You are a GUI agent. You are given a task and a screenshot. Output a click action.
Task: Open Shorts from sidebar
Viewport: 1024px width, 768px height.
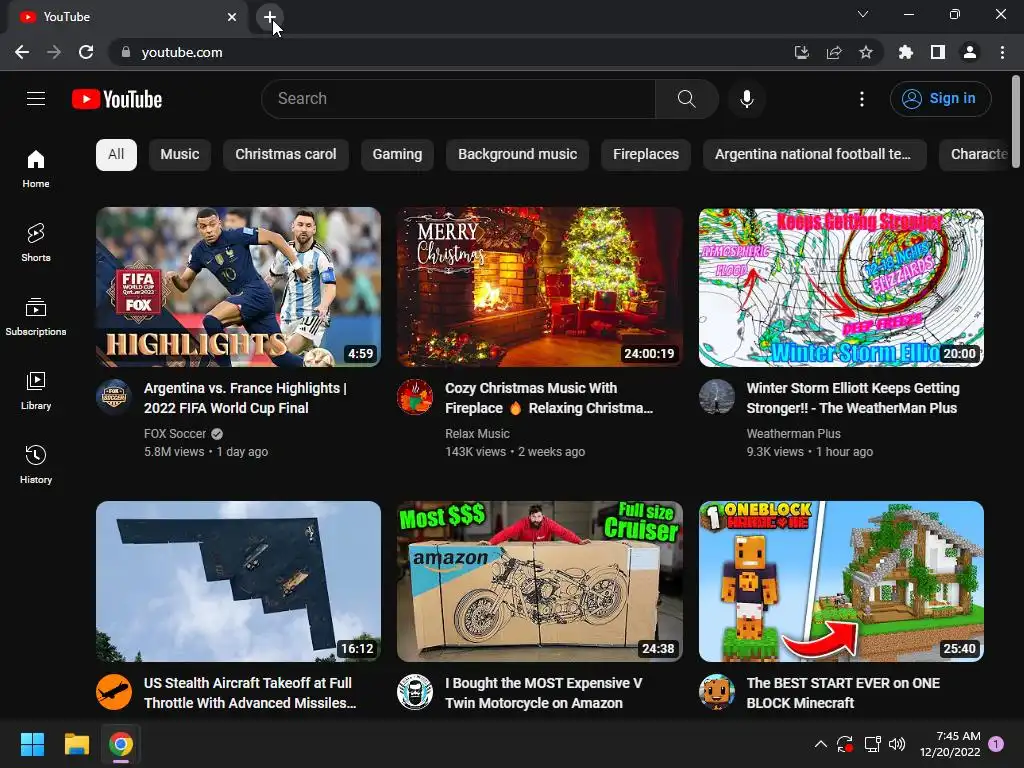click(36, 243)
